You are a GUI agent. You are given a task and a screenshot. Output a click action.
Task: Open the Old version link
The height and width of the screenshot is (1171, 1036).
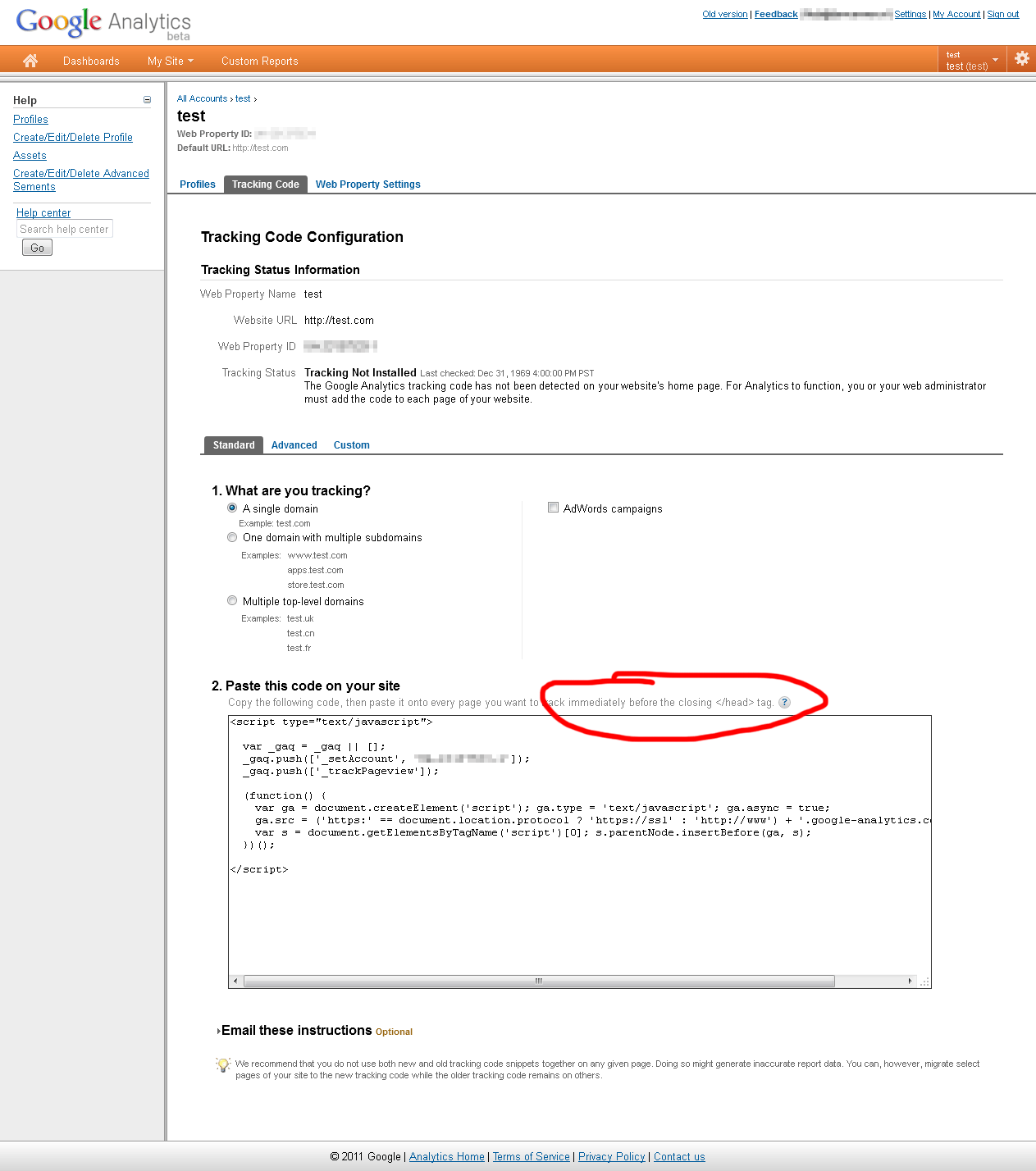725,14
